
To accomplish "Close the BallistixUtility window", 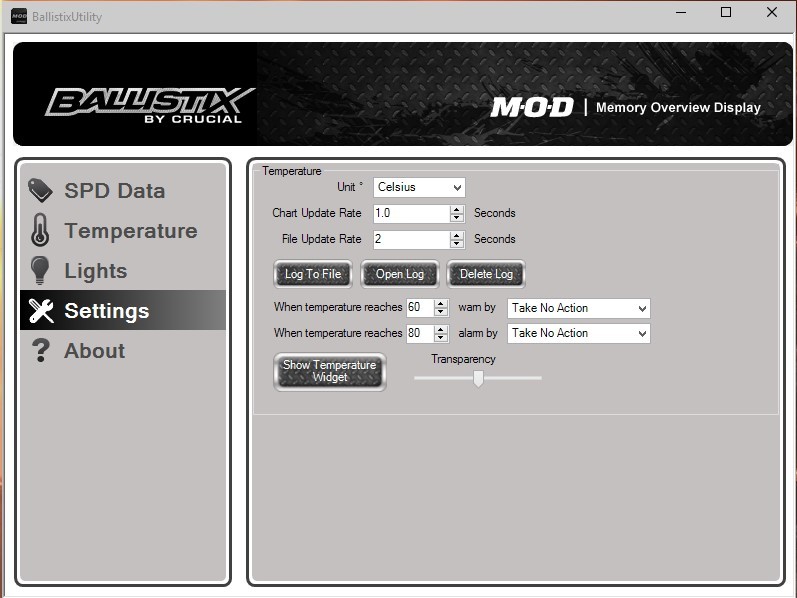I will tap(772, 13).
